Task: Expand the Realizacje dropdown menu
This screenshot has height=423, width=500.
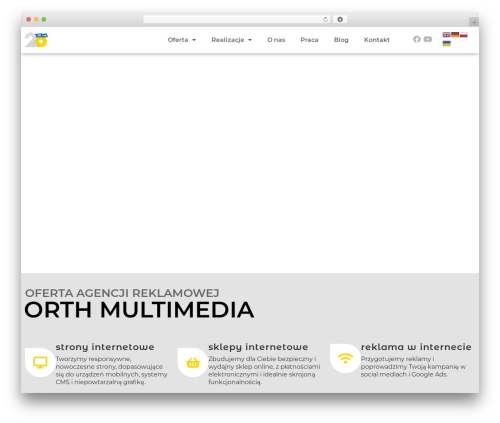Action: pyautogui.click(x=232, y=40)
